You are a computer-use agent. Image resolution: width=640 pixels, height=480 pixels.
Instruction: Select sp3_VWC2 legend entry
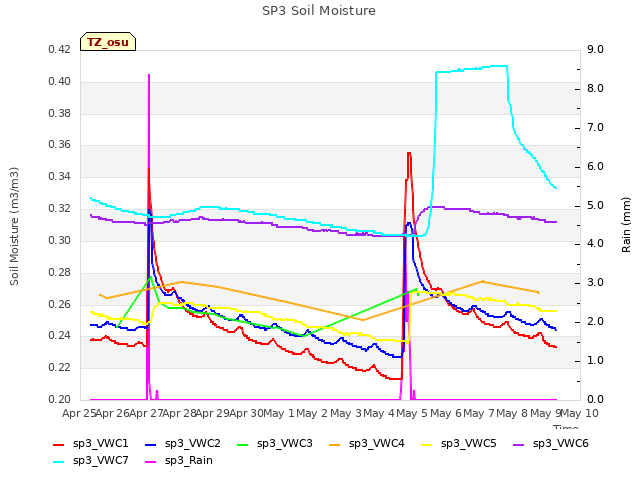(x=183, y=444)
